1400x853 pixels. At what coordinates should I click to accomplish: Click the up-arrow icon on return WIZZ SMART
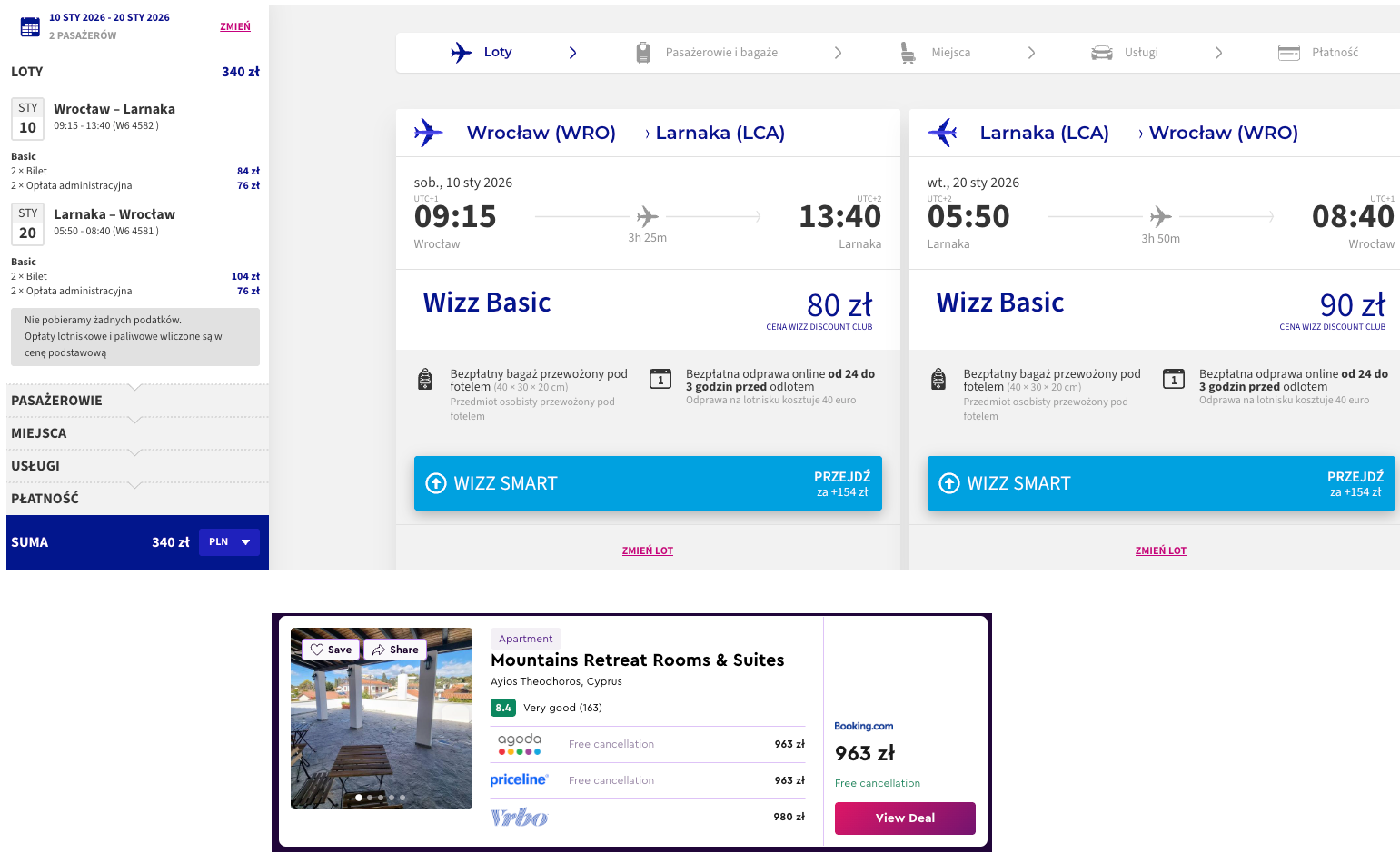(x=949, y=483)
